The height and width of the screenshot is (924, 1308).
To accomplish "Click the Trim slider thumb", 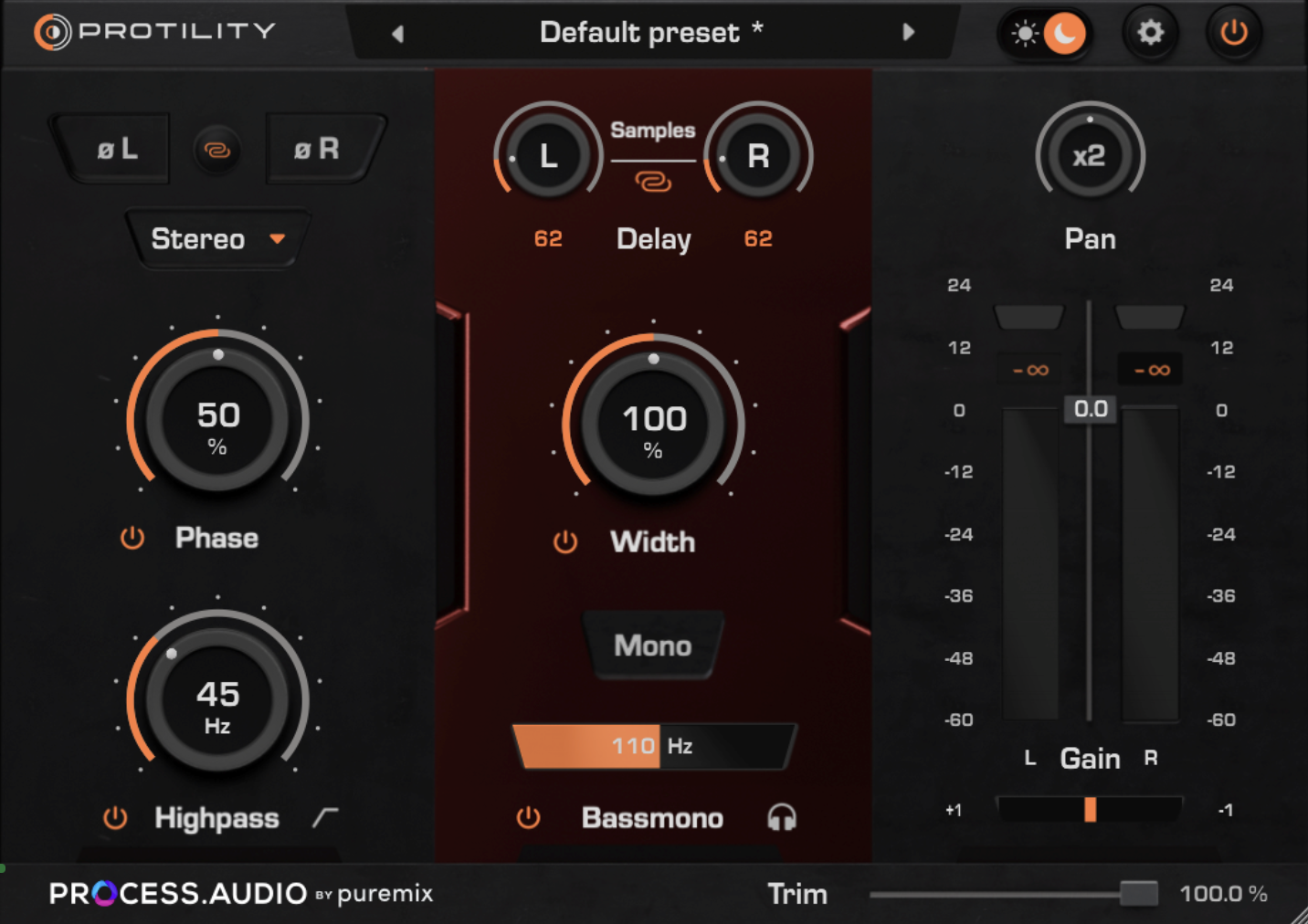I will (1139, 894).
